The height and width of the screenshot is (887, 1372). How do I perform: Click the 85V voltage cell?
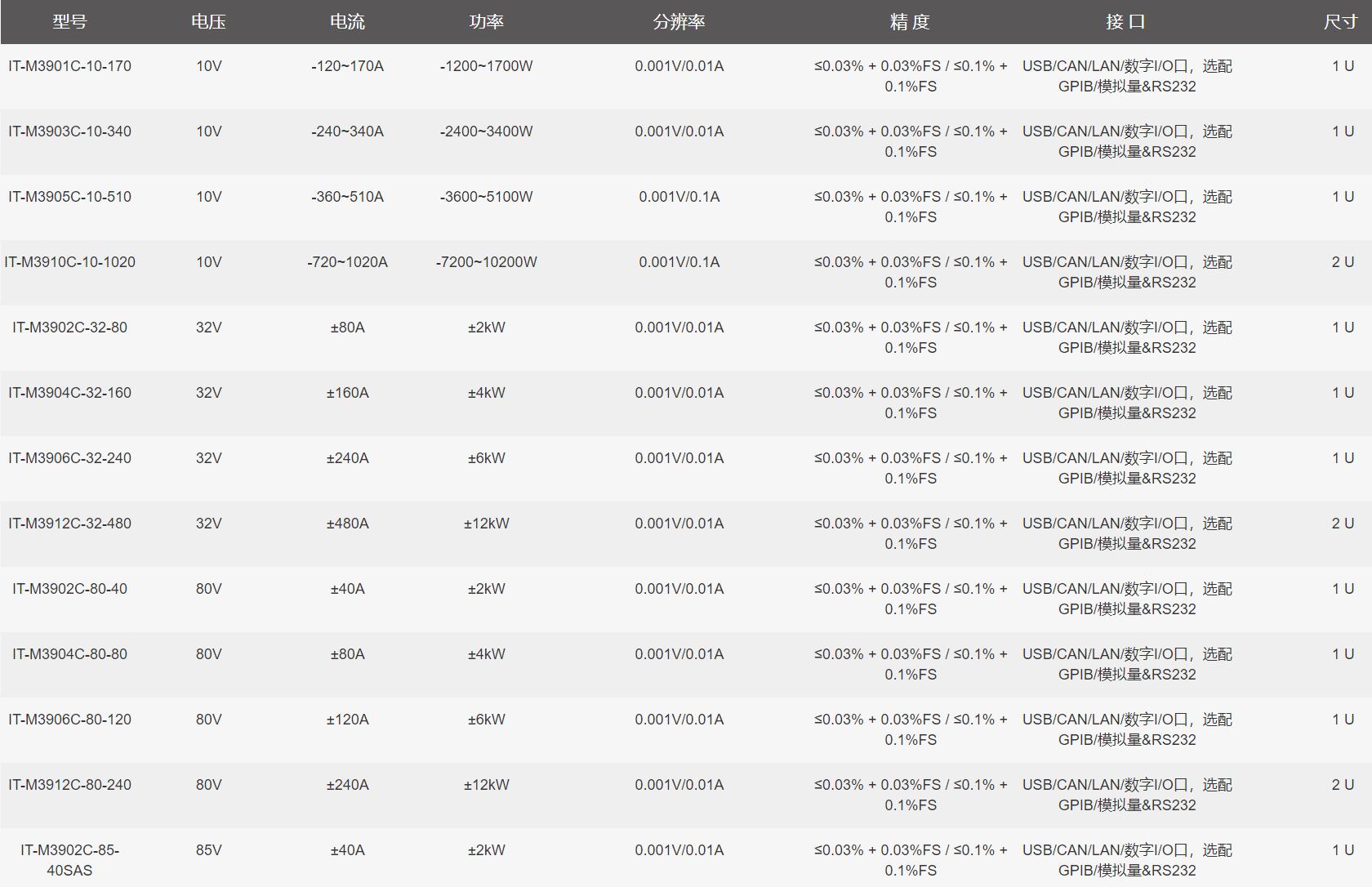tap(208, 850)
